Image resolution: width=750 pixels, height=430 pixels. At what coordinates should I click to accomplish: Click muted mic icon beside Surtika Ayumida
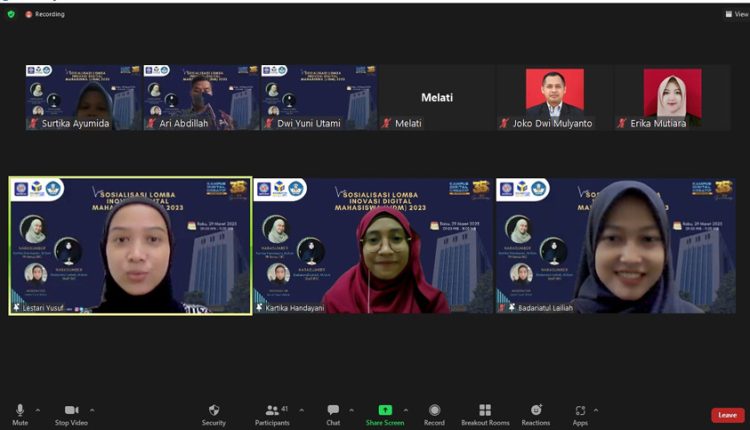[33, 123]
